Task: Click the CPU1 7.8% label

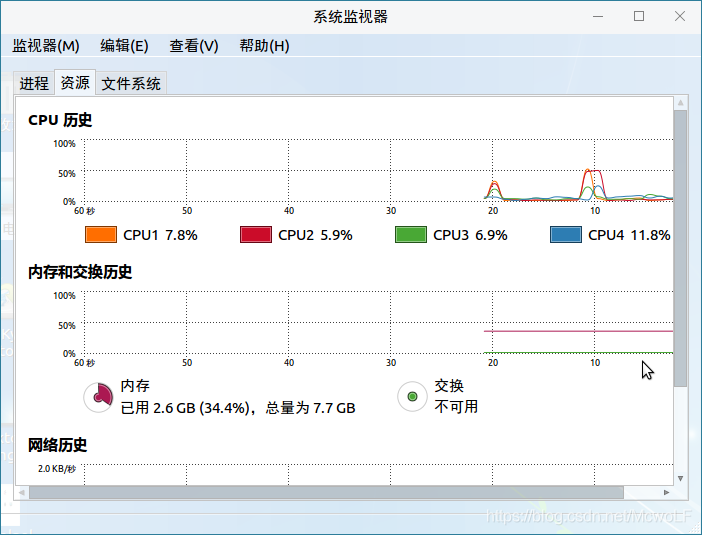Action: pyautogui.click(x=160, y=235)
